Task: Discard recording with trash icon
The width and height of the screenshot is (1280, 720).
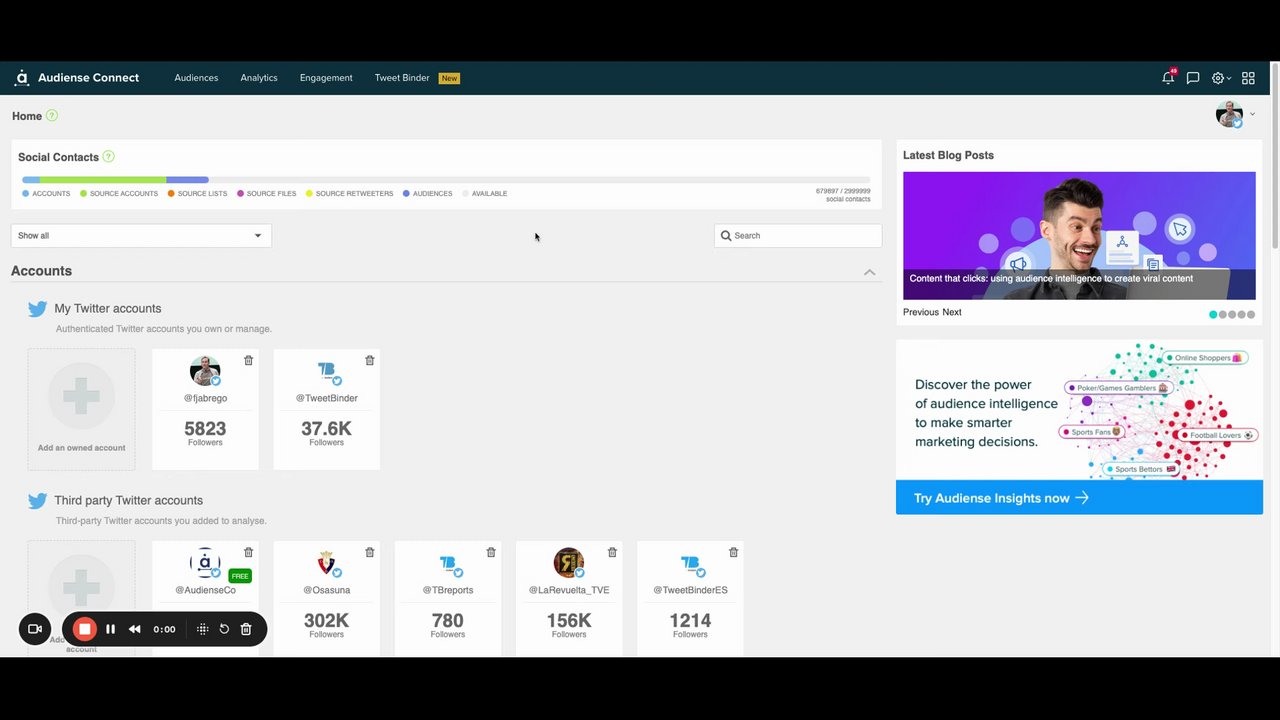Action: click(x=246, y=629)
